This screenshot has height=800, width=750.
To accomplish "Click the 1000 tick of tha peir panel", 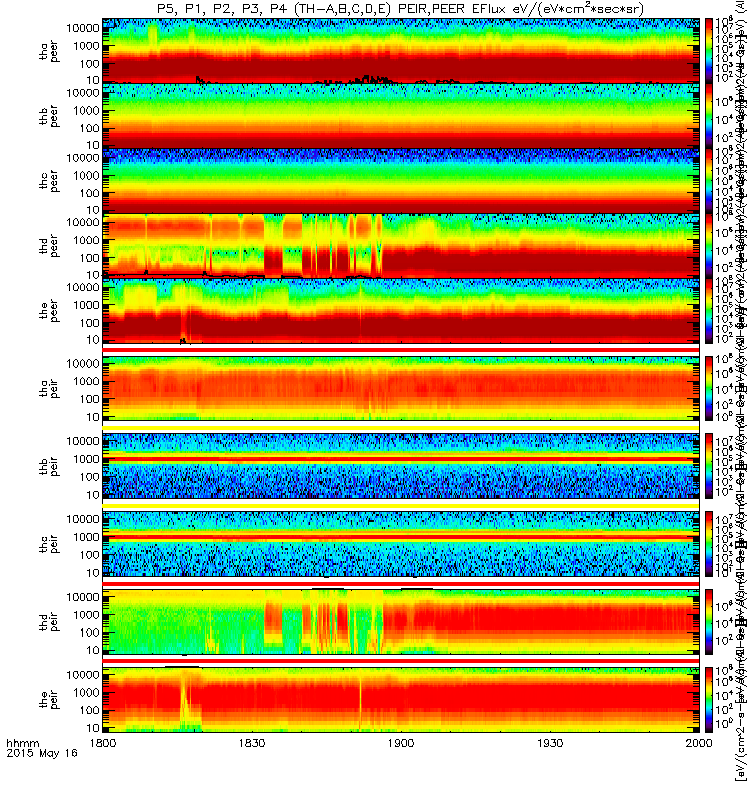I will tap(86, 382).
